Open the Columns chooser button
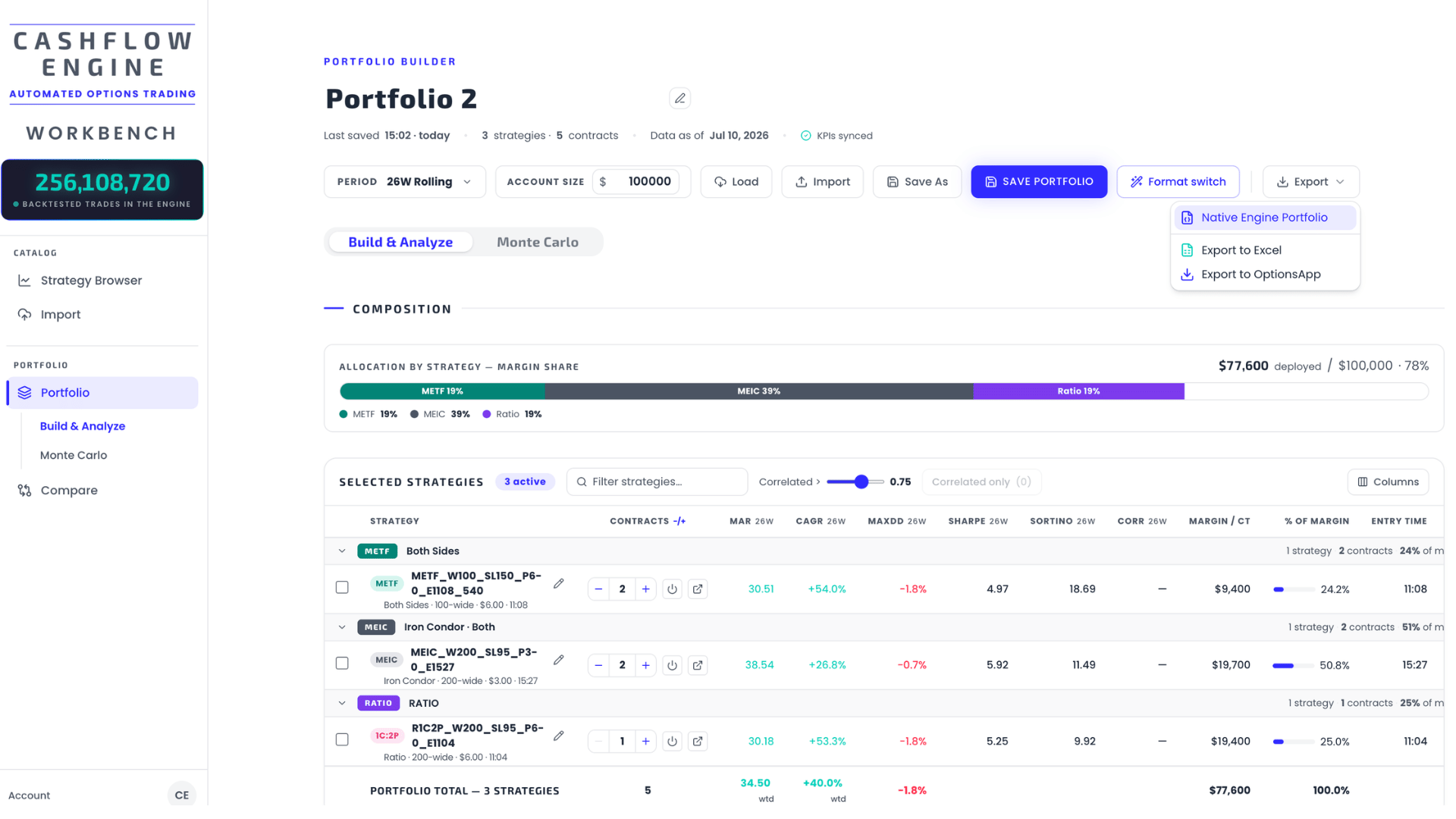Screen dimensions: 1456x819 pos(1388,482)
